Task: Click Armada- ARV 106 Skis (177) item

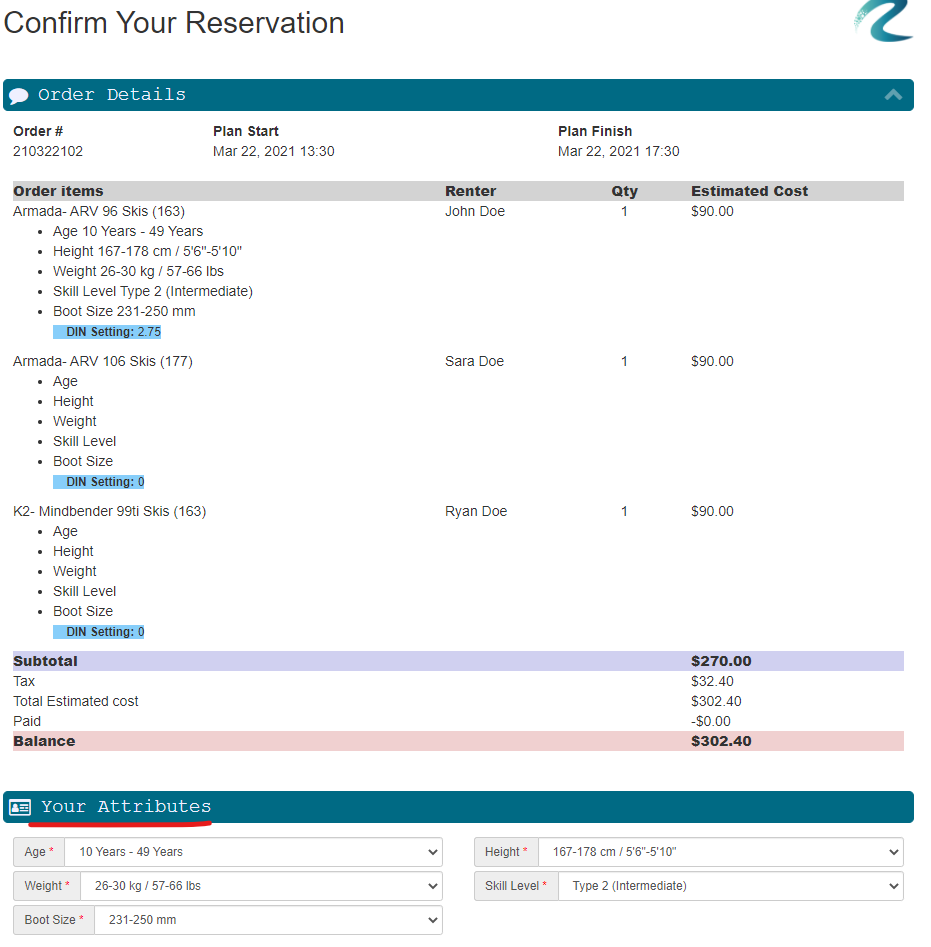Action: (x=103, y=361)
